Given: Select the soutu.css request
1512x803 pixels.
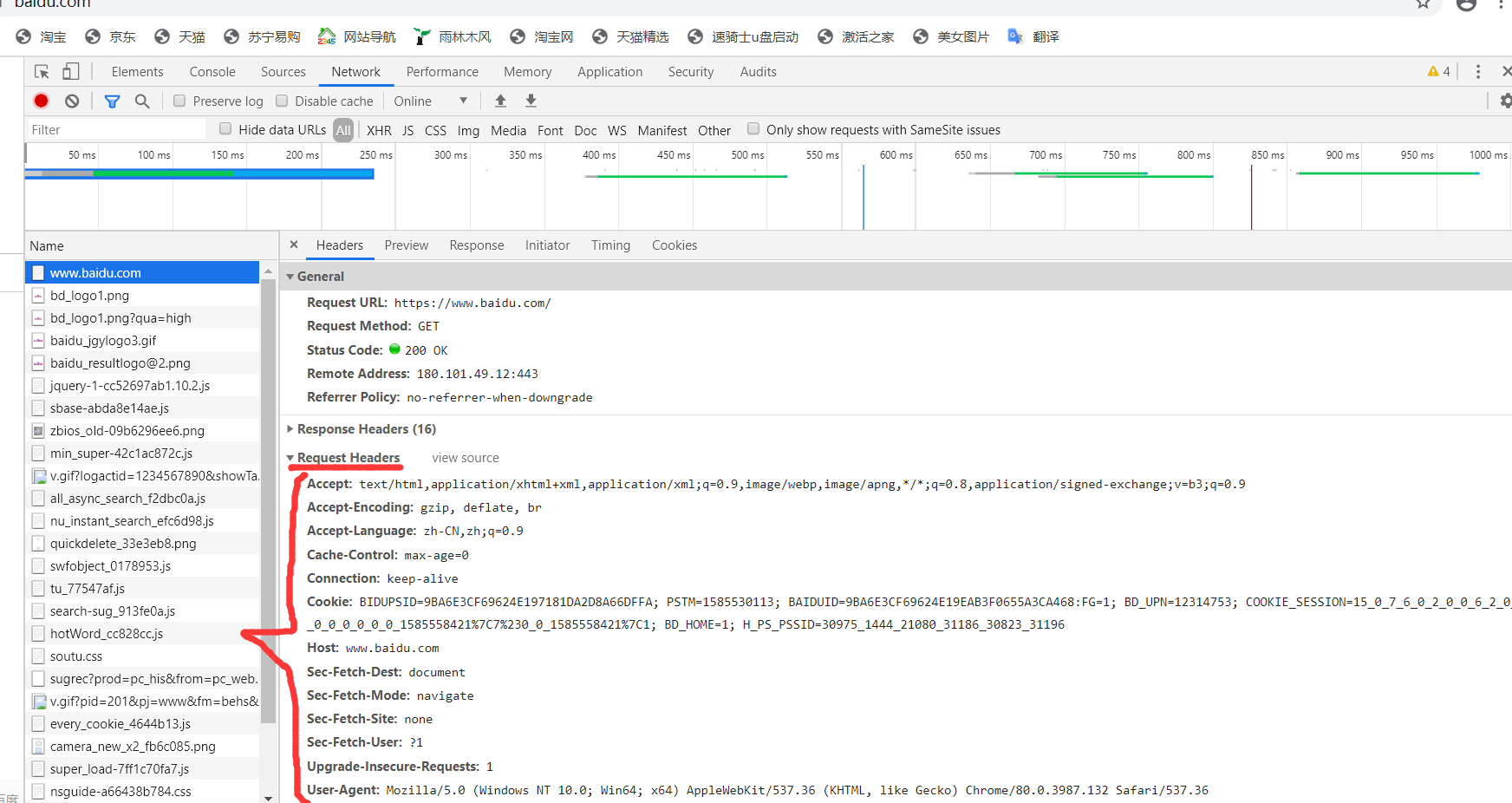Looking at the screenshot, I should pyautogui.click(x=143, y=656).
